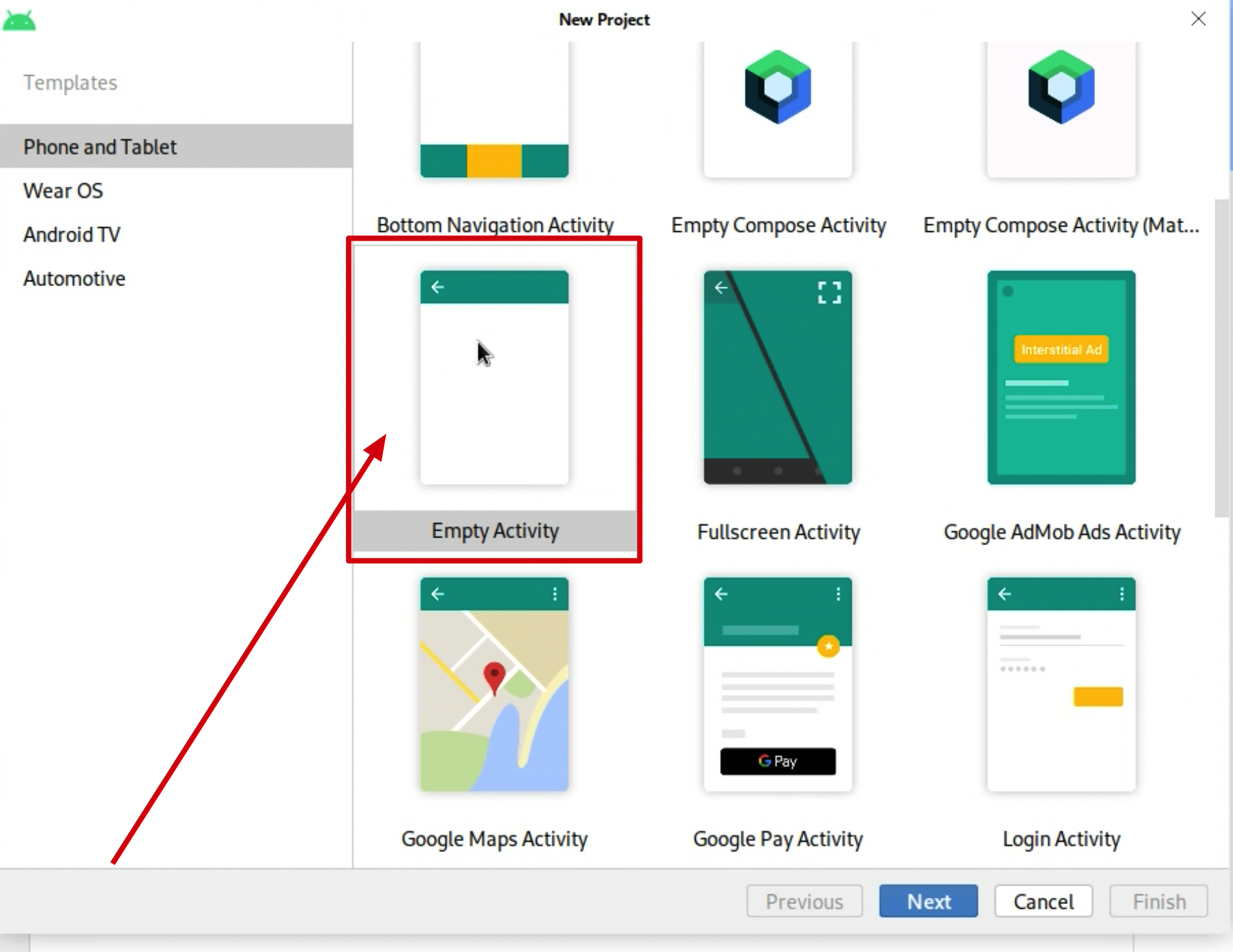Click the Templates heading text
Screen dimensions: 1233x952
click(70, 82)
